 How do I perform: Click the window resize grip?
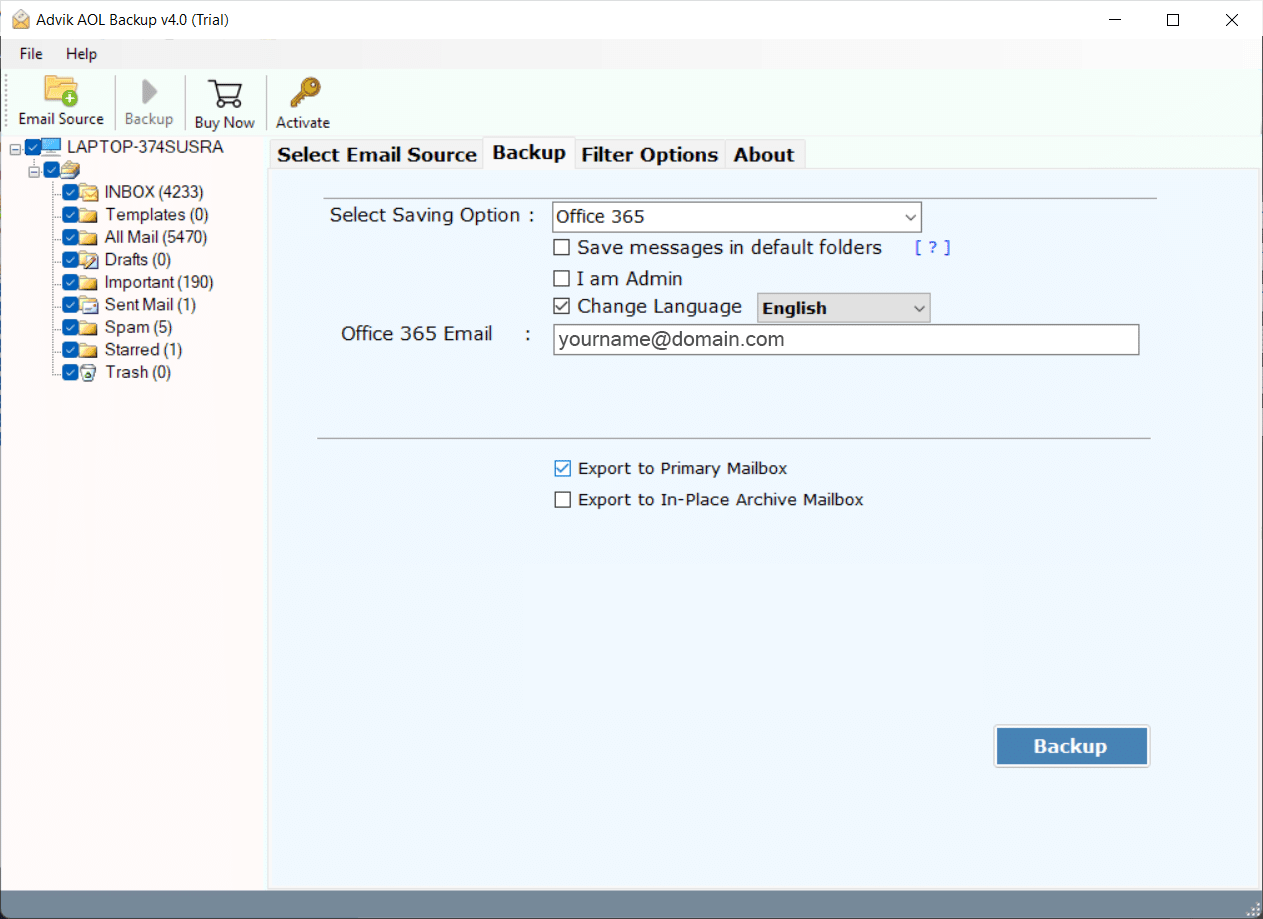point(1253,909)
